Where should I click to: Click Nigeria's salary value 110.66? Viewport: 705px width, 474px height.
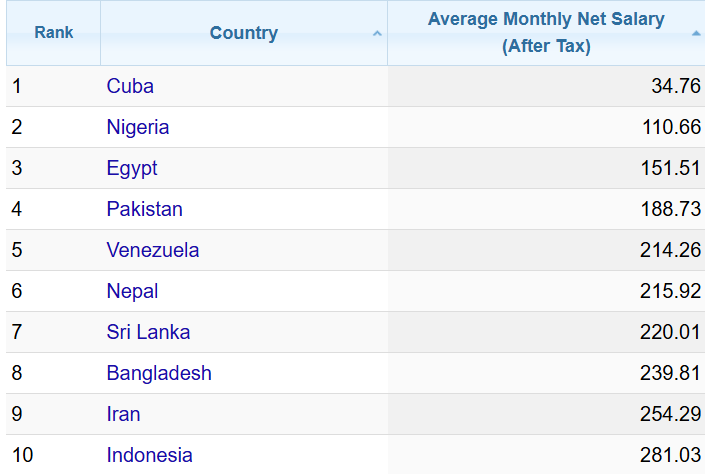[671, 127]
